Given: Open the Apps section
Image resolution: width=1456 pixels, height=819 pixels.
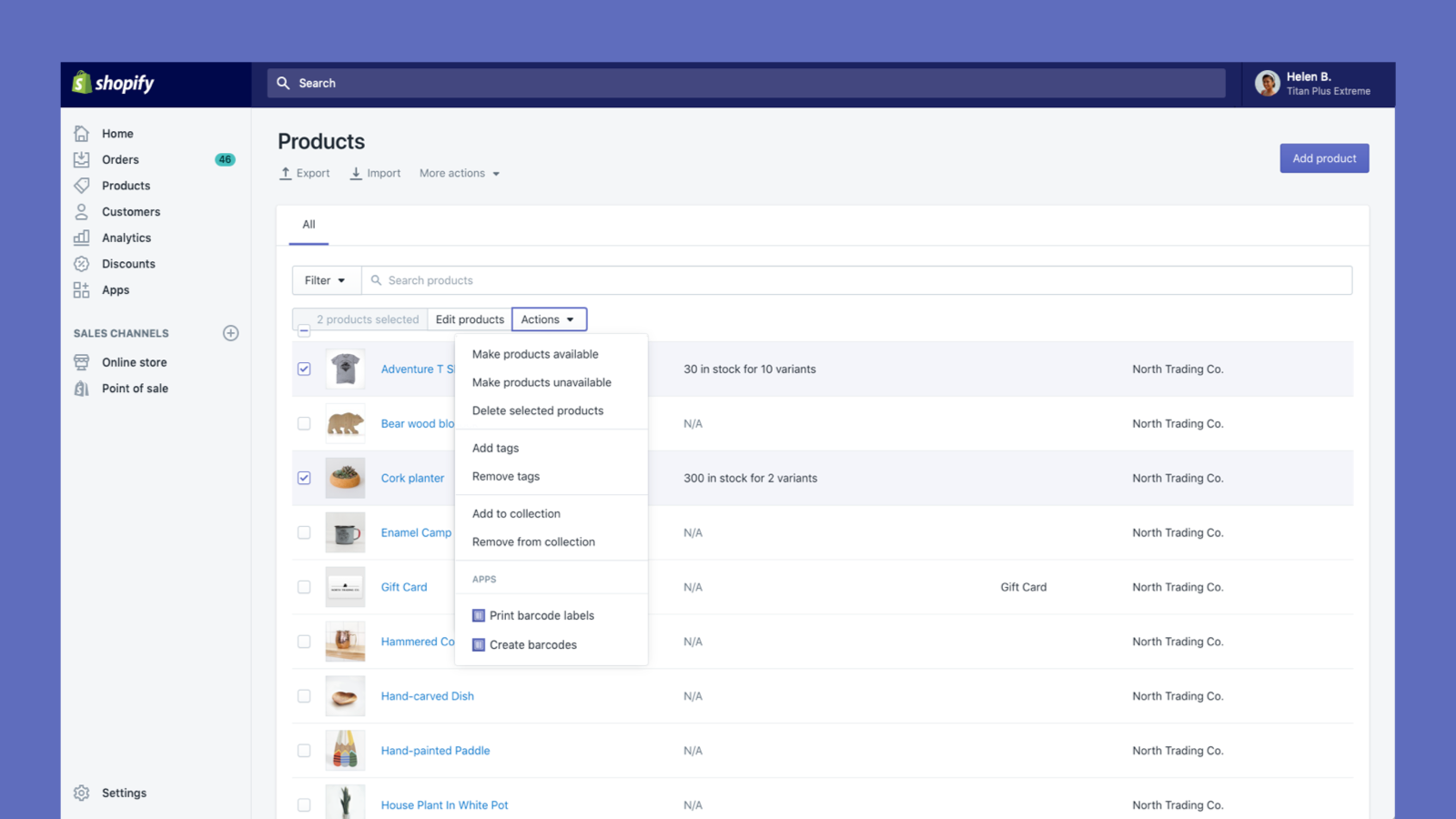Looking at the screenshot, I should point(82,289).
